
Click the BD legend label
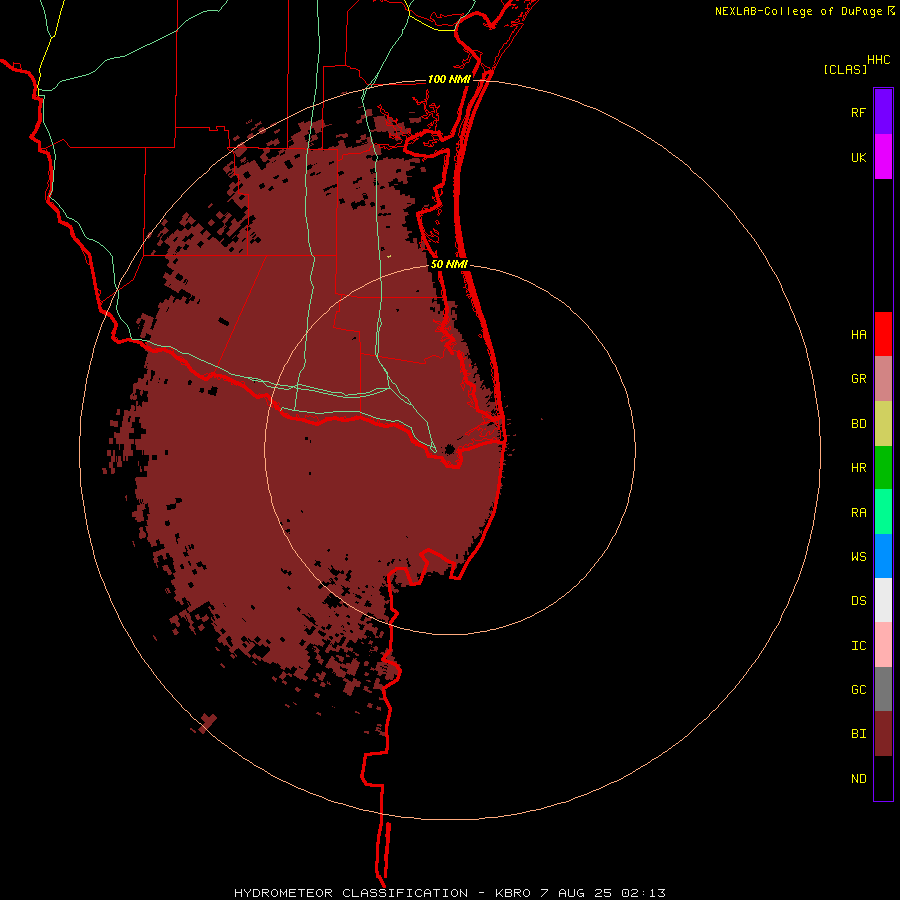point(858,424)
